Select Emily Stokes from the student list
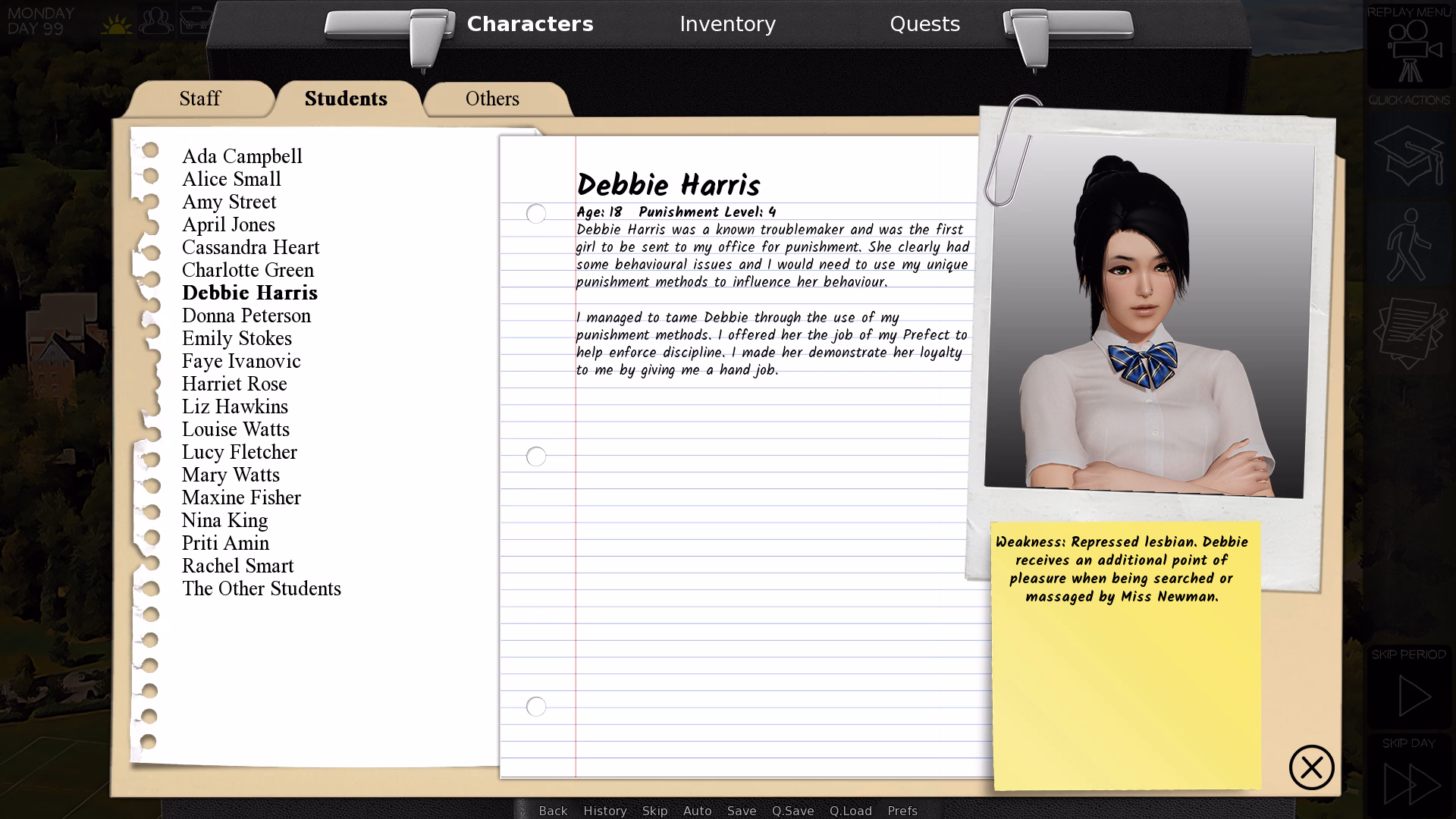The image size is (1456, 819). pyautogui.click(x=237, y=338)
